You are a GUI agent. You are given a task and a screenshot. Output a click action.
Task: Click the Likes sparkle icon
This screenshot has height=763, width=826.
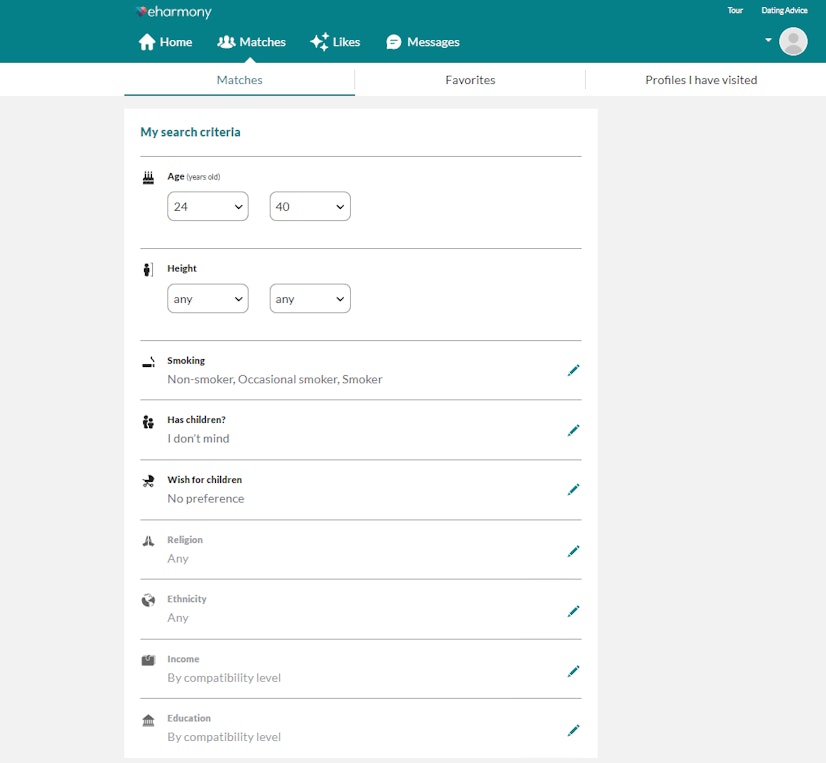[x=319, y=42]
